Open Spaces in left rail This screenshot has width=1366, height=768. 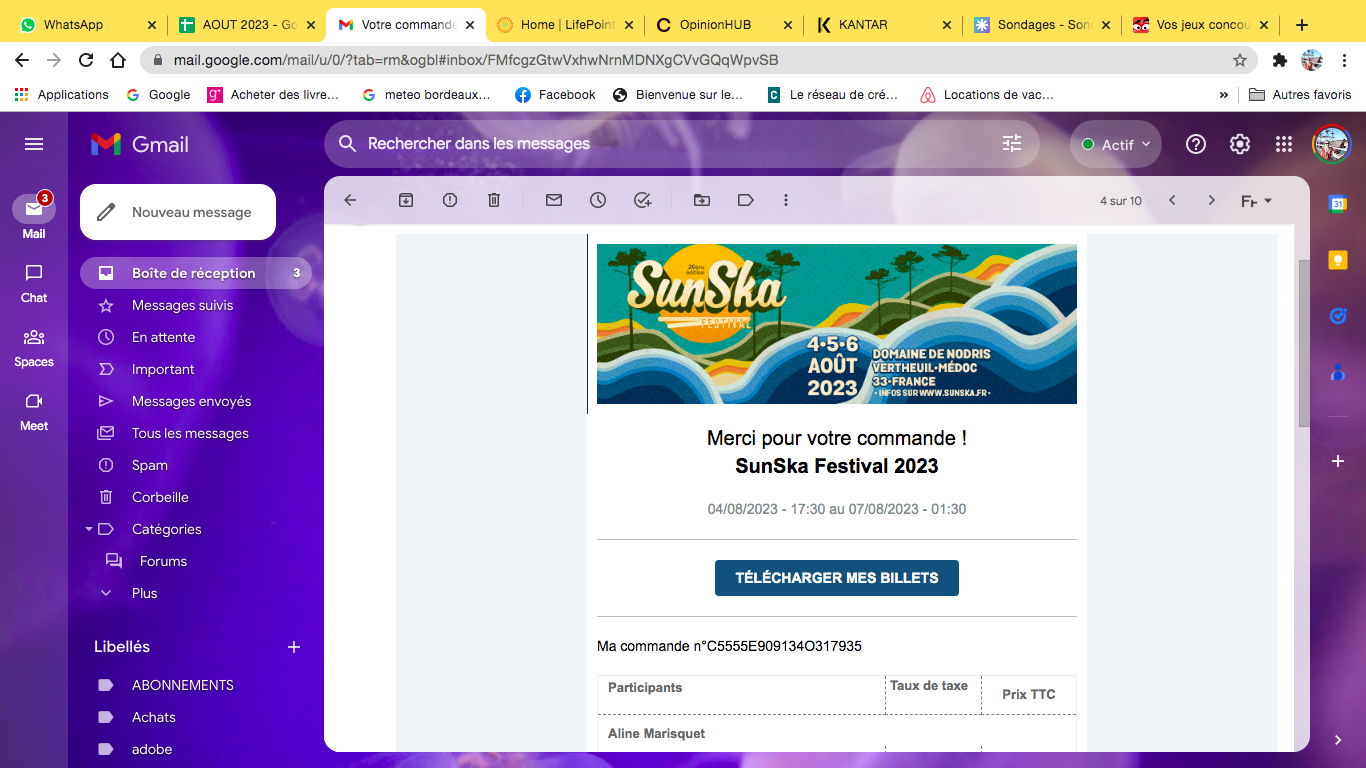[x=34, y=347]
